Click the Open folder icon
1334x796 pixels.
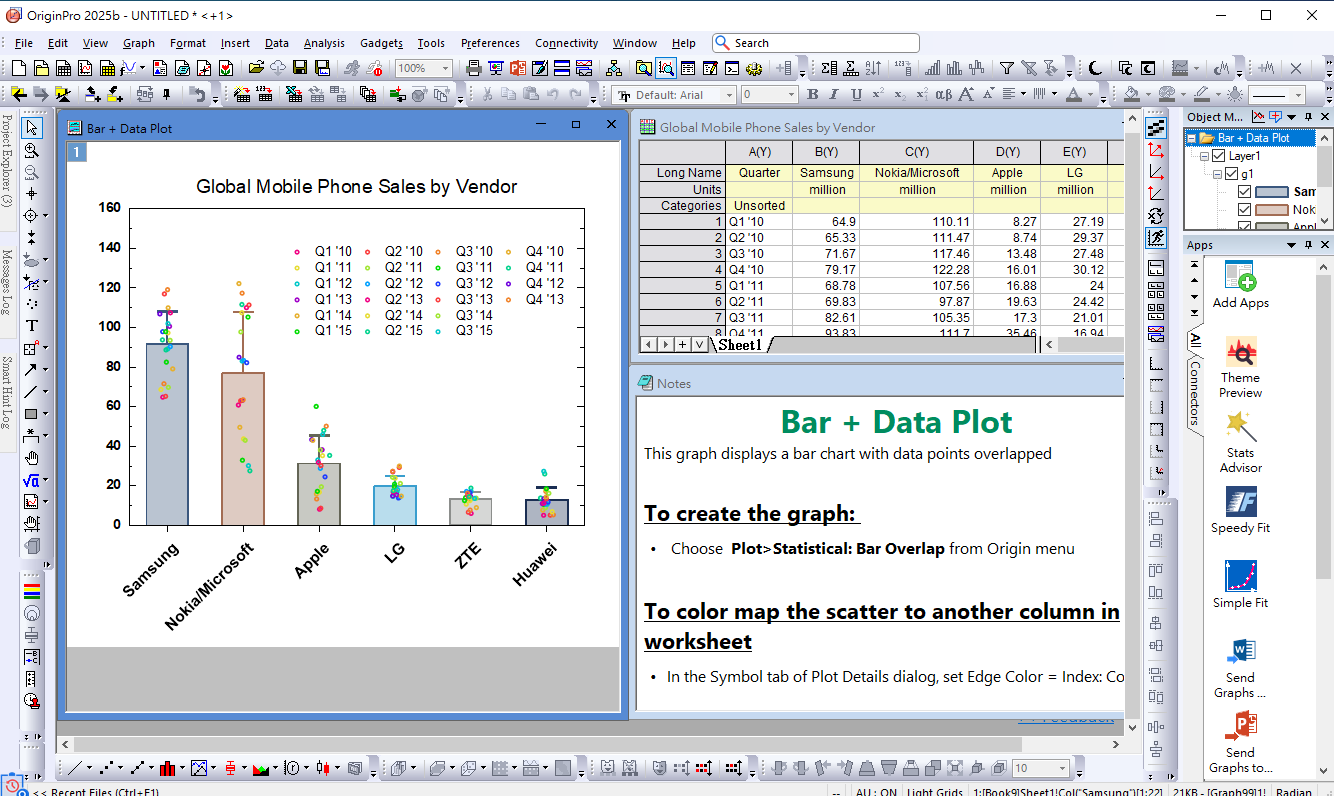tap(256, 68)
